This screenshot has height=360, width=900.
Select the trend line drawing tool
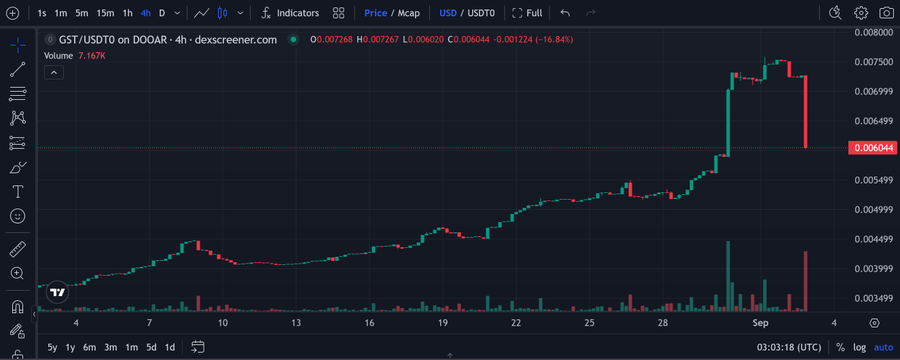[18, 69]
